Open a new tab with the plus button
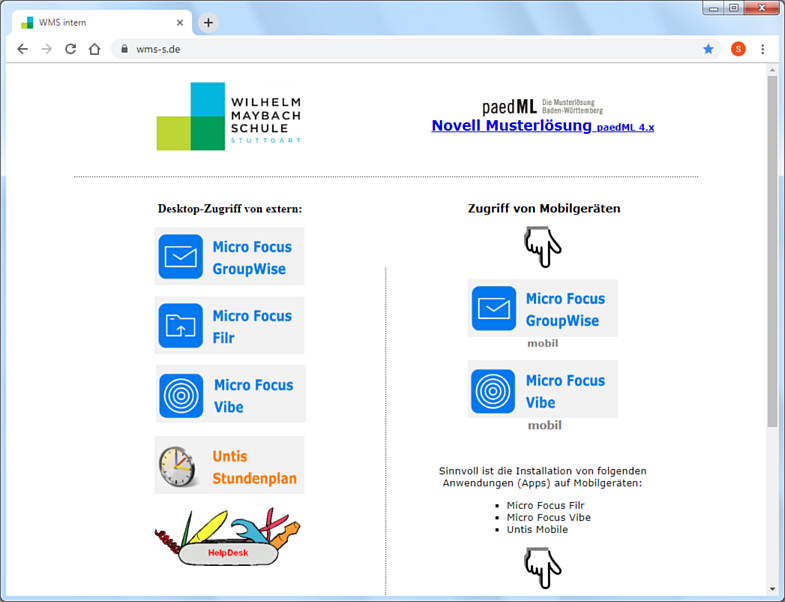 [x=208, y=23]
